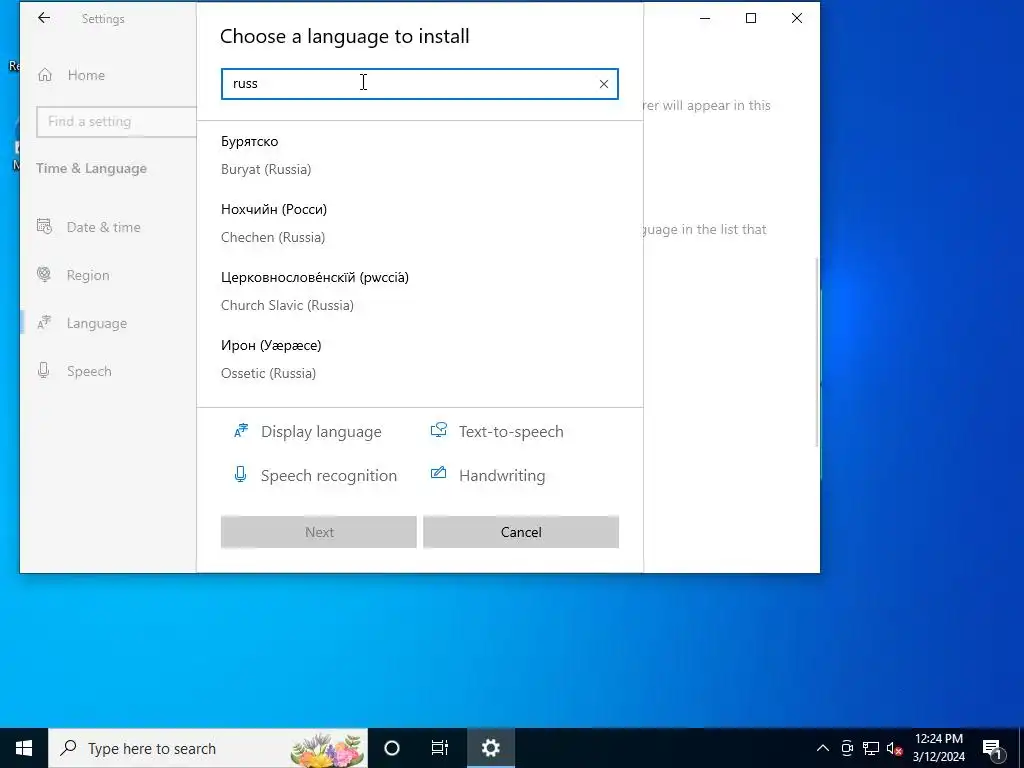Viewport: 1024px width, 768px height.
Task: Close the Settings window
Action: [797, 18]
